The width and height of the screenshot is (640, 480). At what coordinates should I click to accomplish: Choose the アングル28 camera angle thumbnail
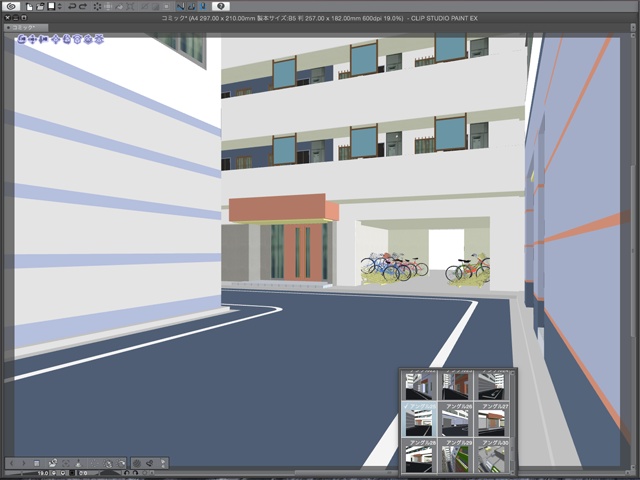[419, 456]
